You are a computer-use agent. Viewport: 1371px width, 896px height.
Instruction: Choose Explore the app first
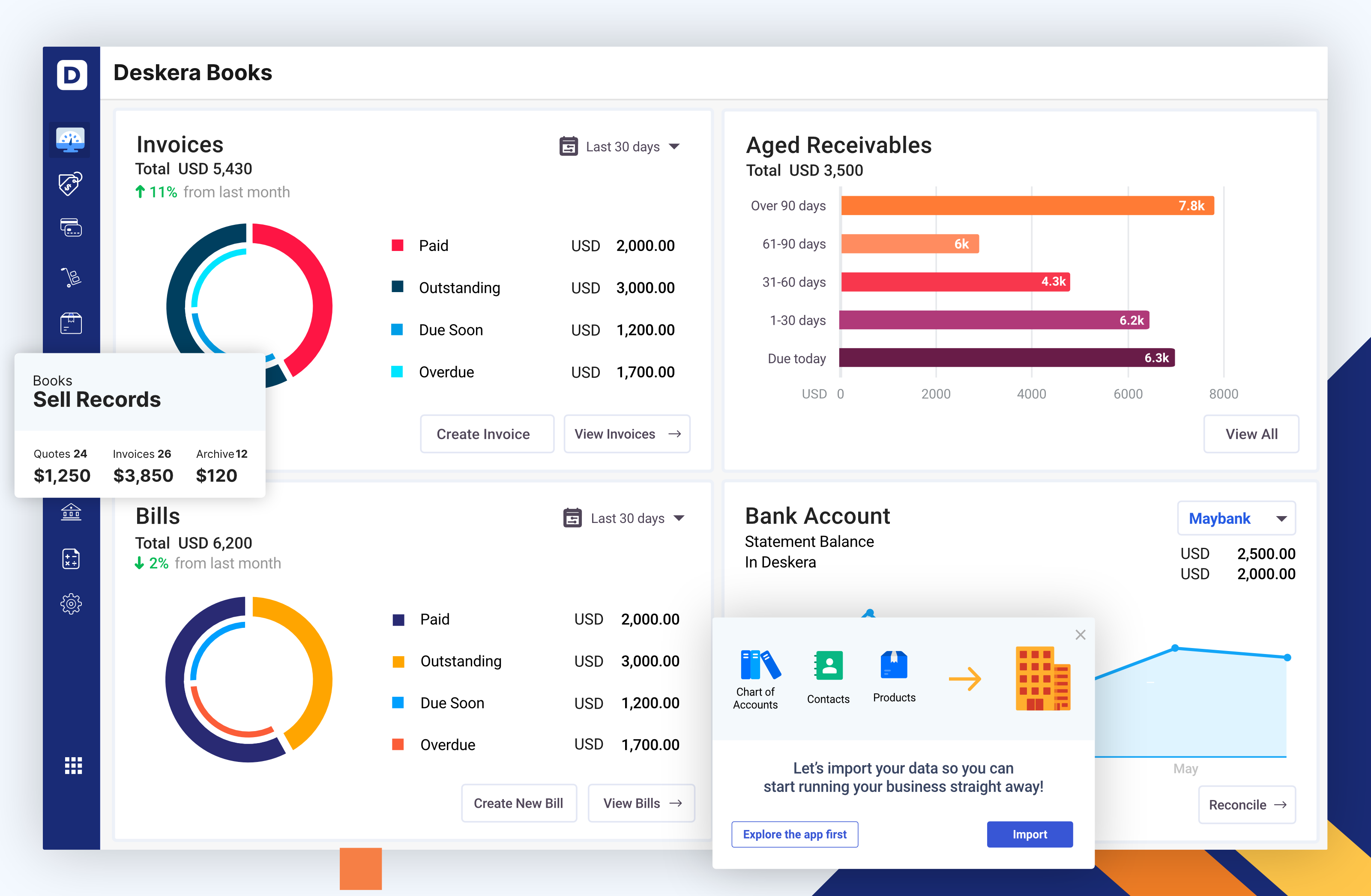(x=794, y=834)
